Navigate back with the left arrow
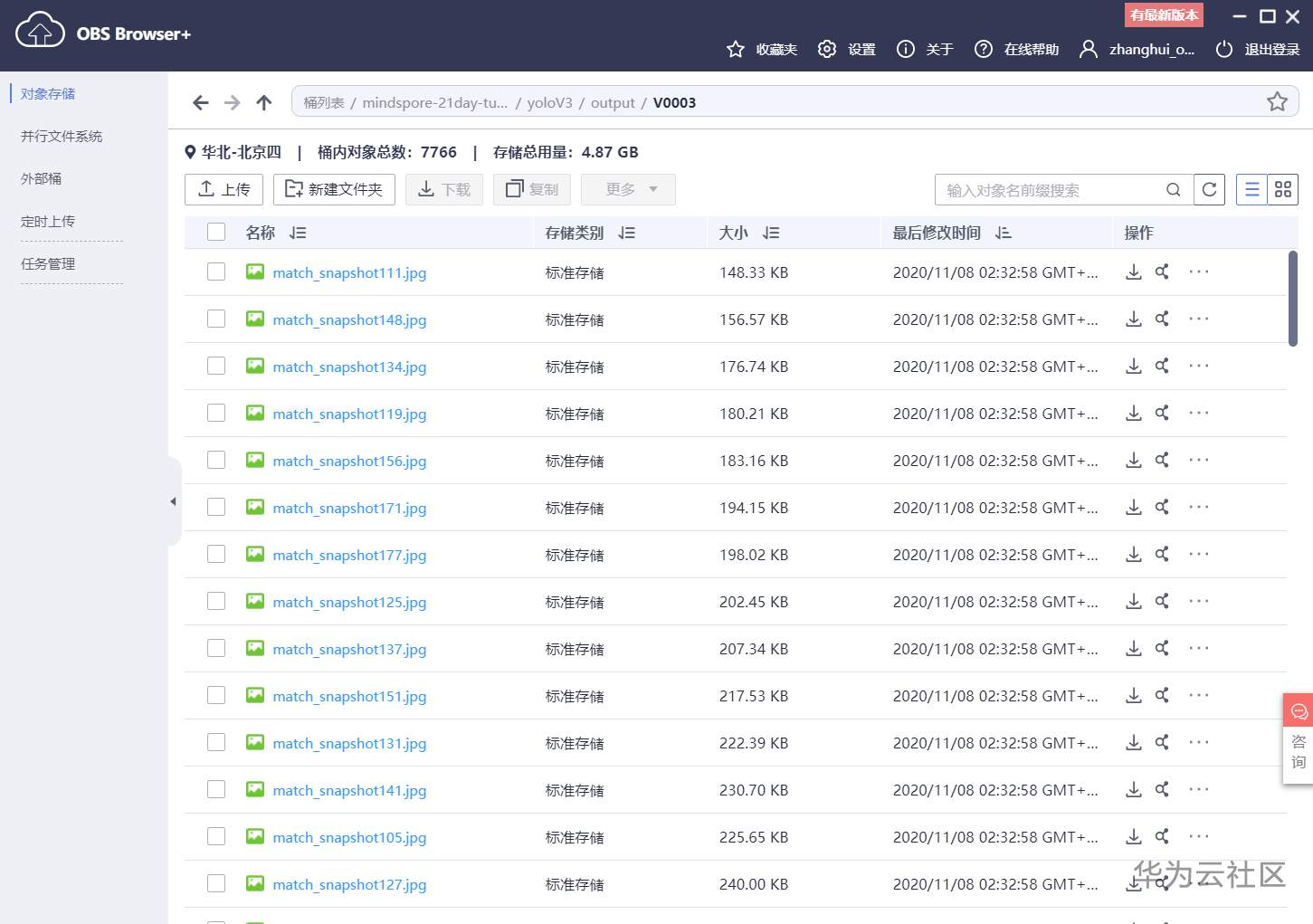This screenshot has height=924, width=1313. point(201,102)
